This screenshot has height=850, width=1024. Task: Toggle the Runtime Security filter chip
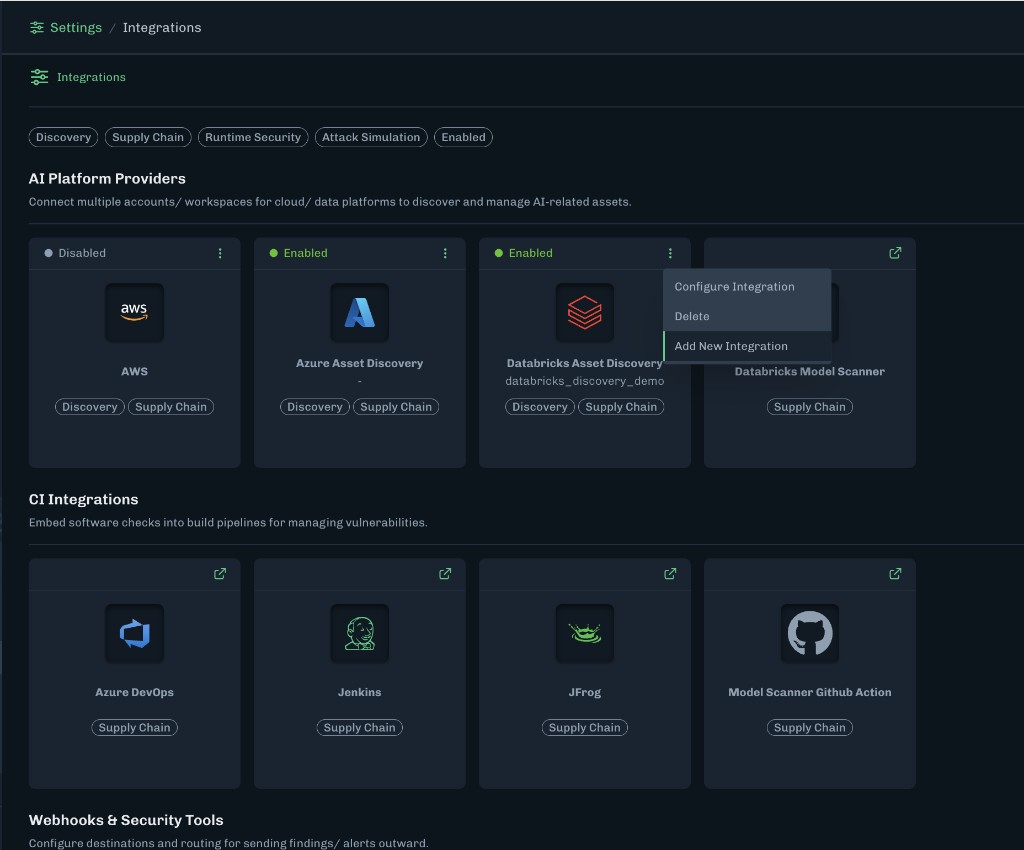pyautogui.click(x=253, y=137)
